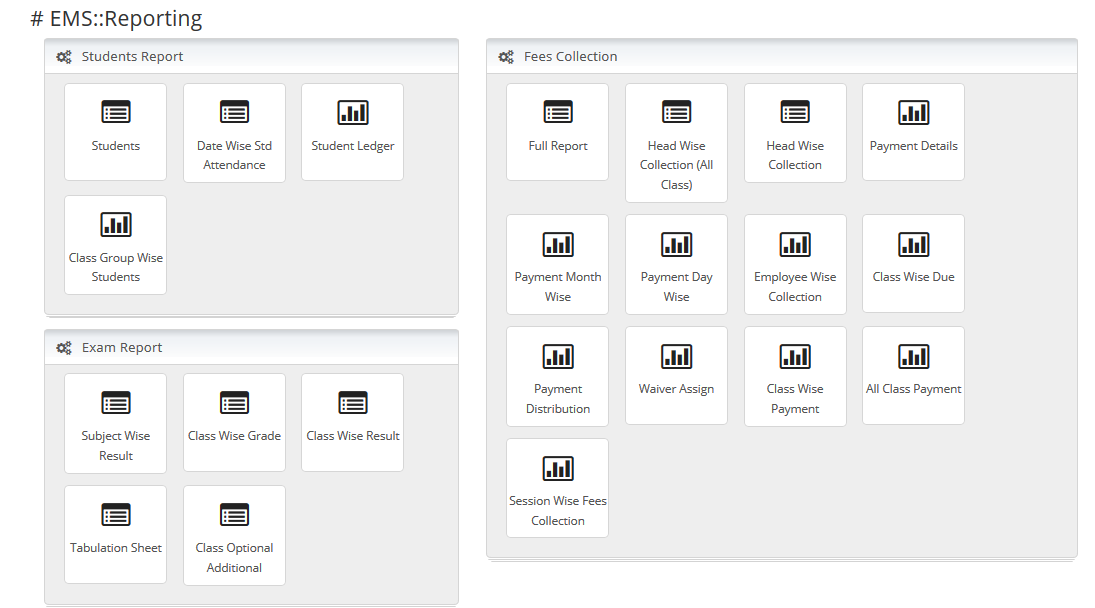Click the Waiver Assign label text

click(677, 389)
